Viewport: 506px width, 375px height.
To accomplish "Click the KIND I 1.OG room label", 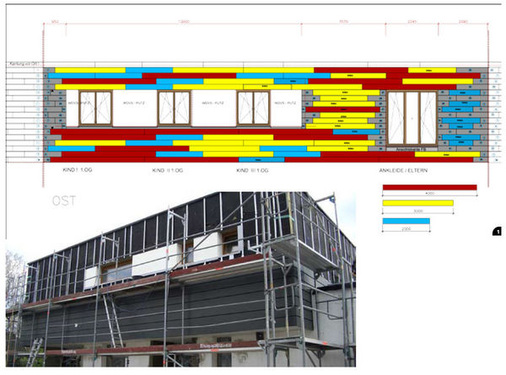I will 77,170.
